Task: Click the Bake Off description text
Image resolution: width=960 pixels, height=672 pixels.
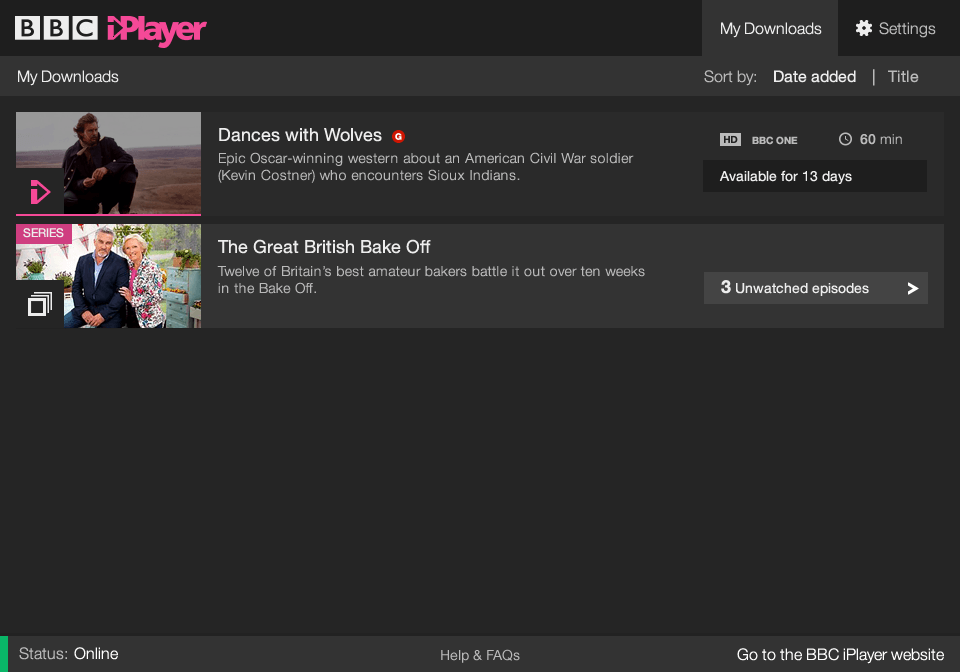Action: coord(431,280)
